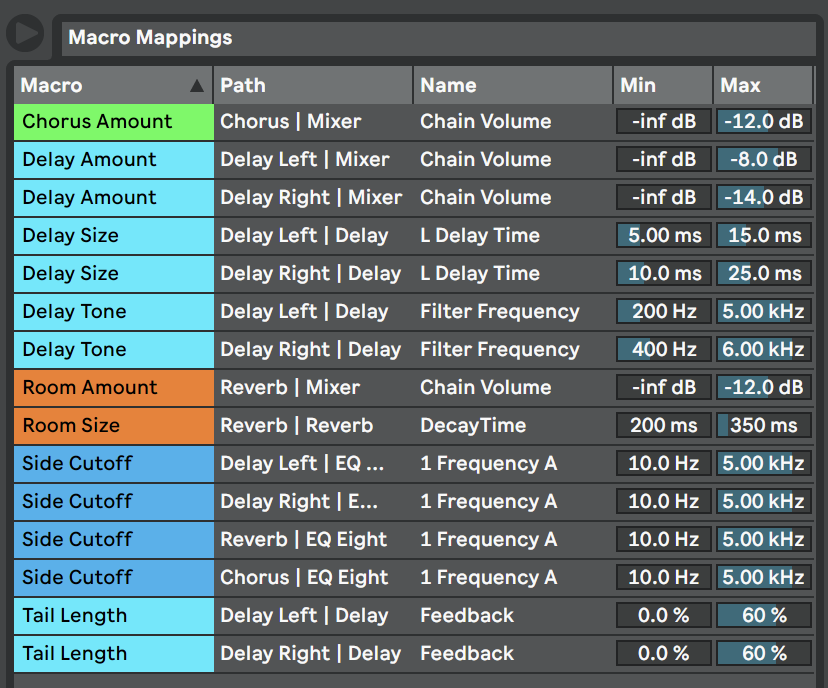Click Delay Right Feedback 60 % max
Image resolution: width=828 pixels, height=688 pixels.
[764, 654]
